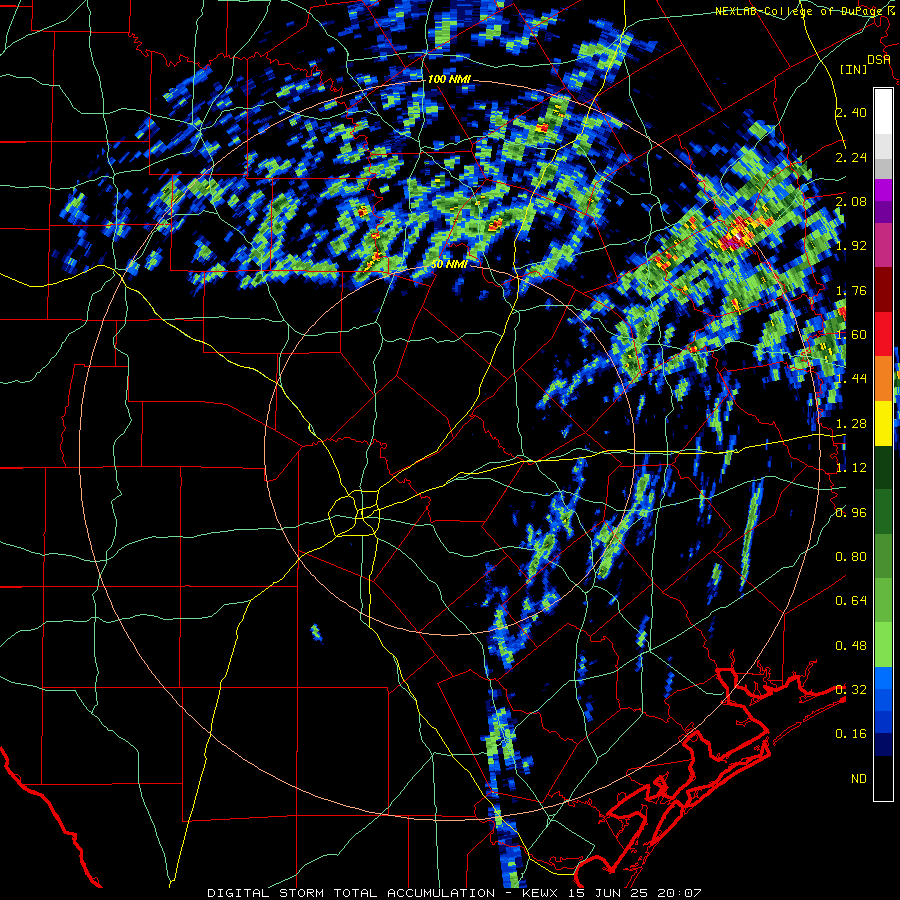Image resolution: width=900 pixels, height=900 pixels.
Task: Select the 1.28 scale value
Action: [851, 424]
